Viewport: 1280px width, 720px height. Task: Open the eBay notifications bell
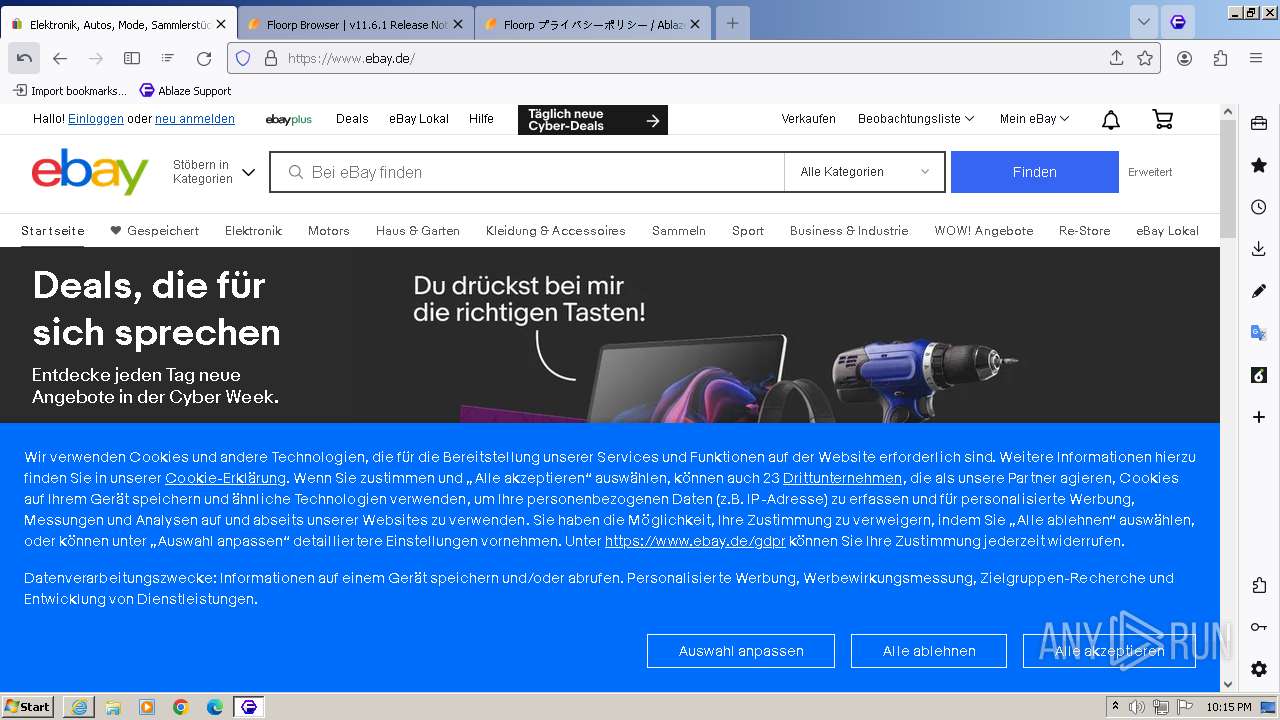(x=1111, y=120)
